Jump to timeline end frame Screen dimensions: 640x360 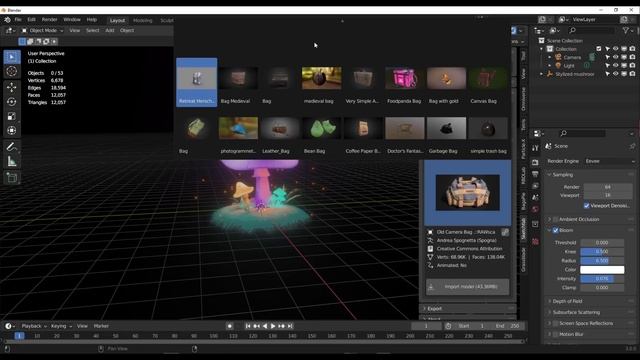(290, 326)
